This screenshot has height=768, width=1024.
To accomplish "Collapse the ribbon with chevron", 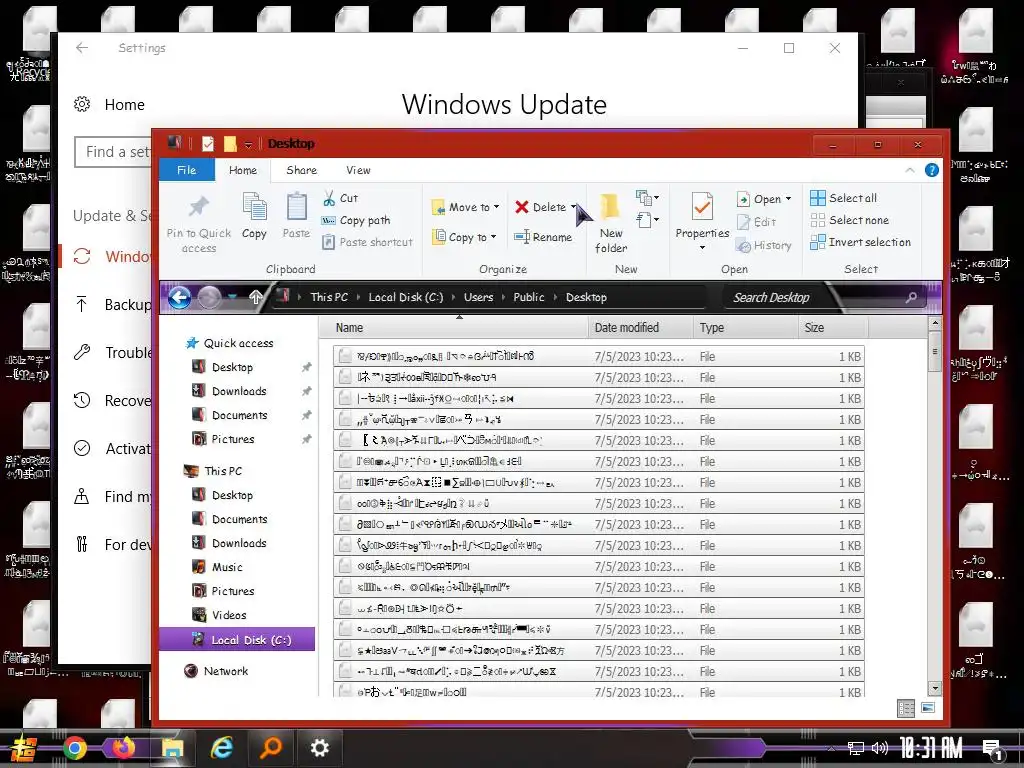I will coord(910,170).
